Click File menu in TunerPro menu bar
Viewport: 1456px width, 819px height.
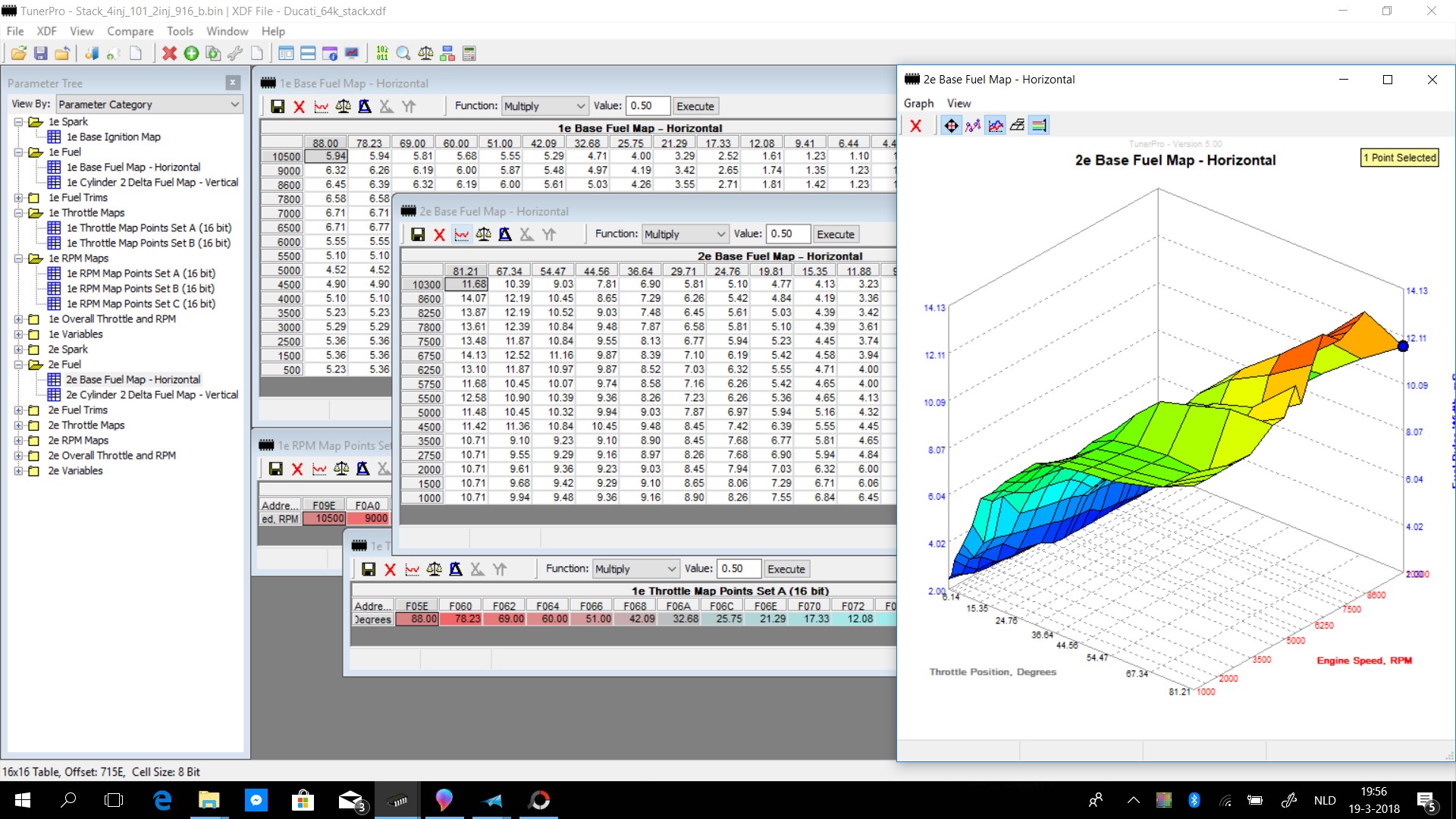(x=16, y=30)
